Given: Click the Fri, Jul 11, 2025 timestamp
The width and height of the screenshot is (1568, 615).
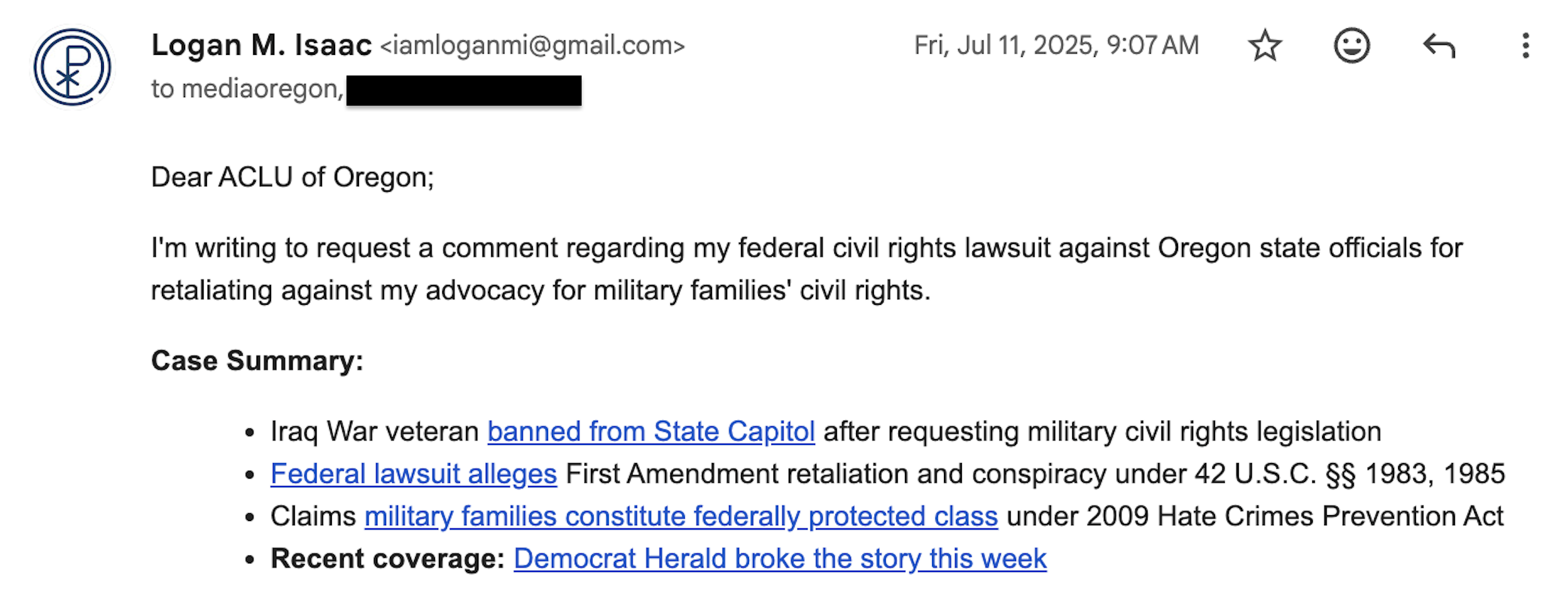Looking at the screenshot, I should click(1056, 46).
